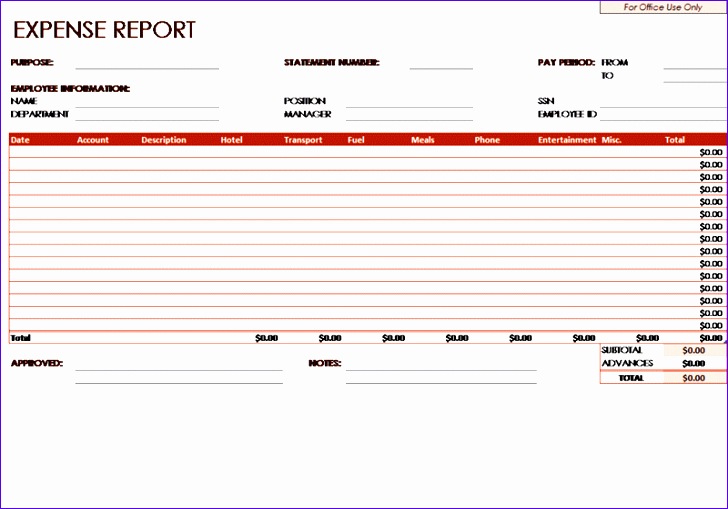Click the EMPLOYEE INFORMATION heading

tap(70, 89)
